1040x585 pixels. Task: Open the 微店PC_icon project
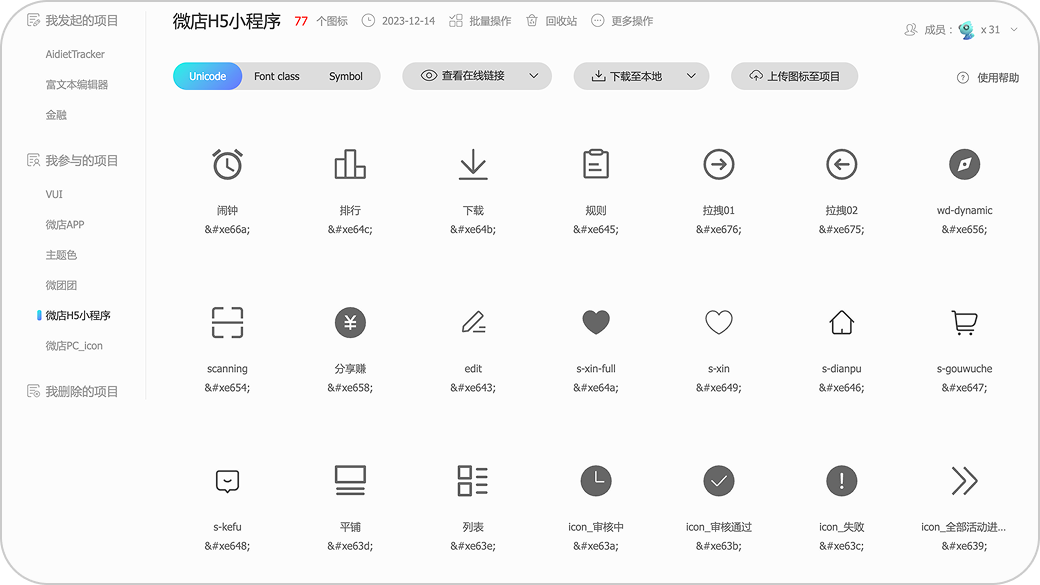coord(74,346)
